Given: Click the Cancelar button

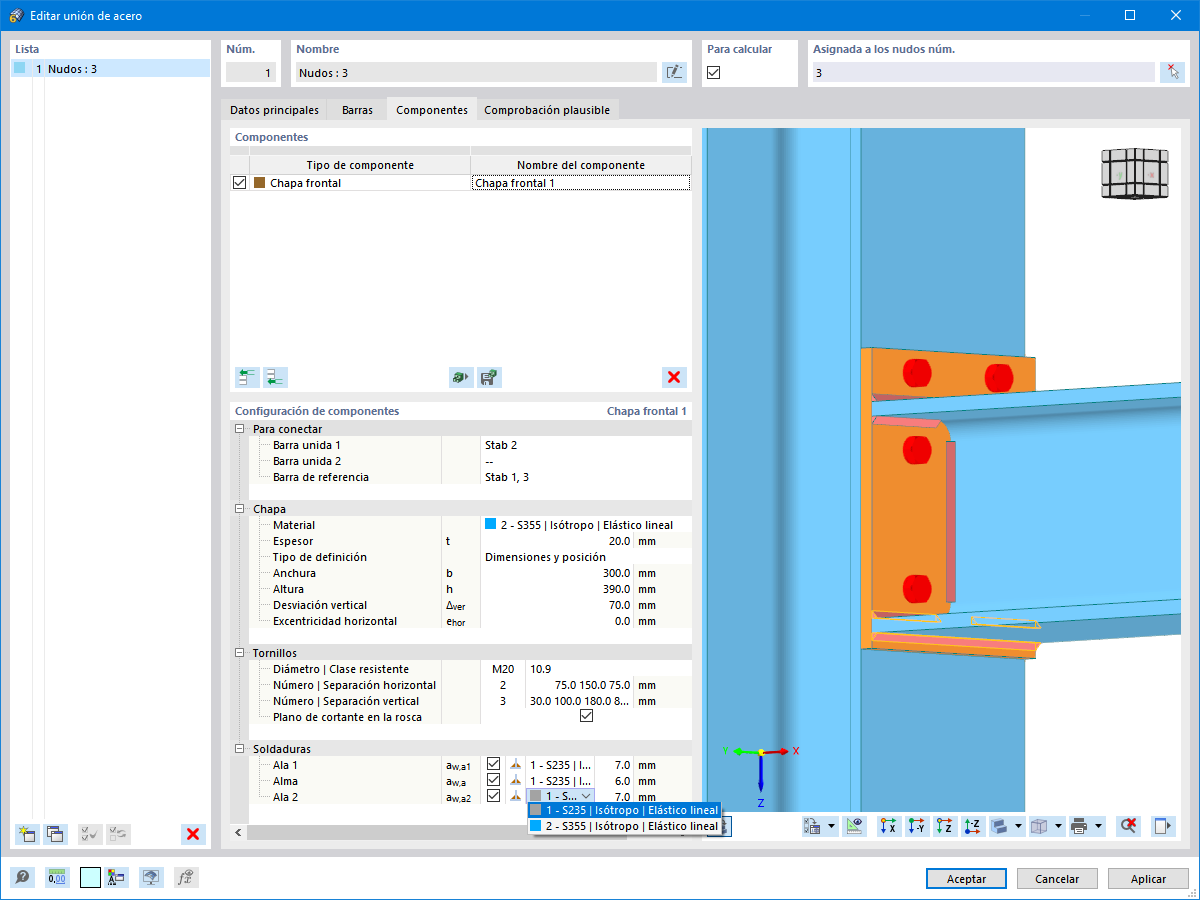Looking at the screenshot, I should tap(1057, 879).
